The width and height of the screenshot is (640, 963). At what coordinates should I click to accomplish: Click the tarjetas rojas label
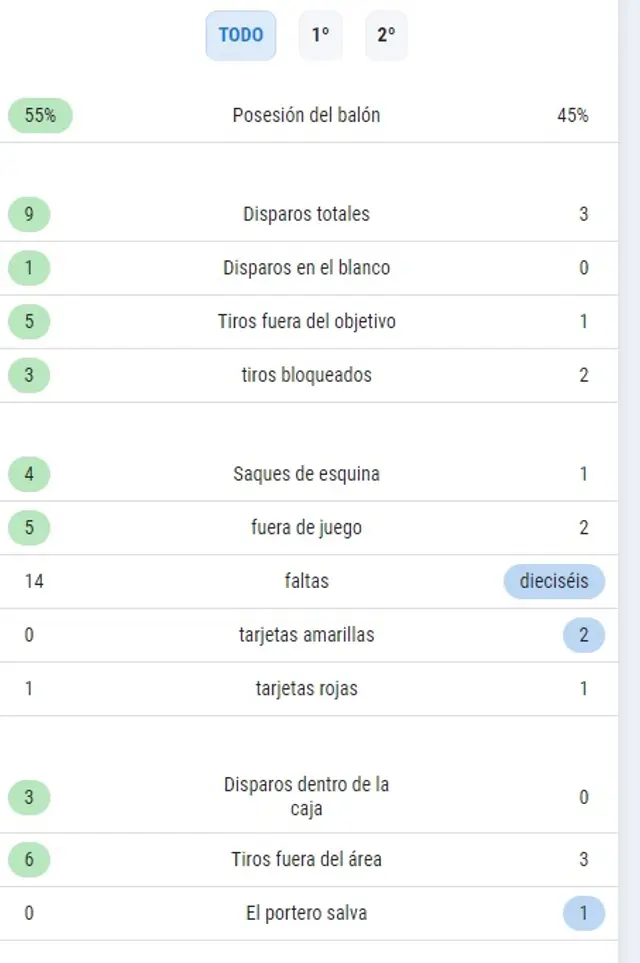pyautogui.click(x=306, y=689)
